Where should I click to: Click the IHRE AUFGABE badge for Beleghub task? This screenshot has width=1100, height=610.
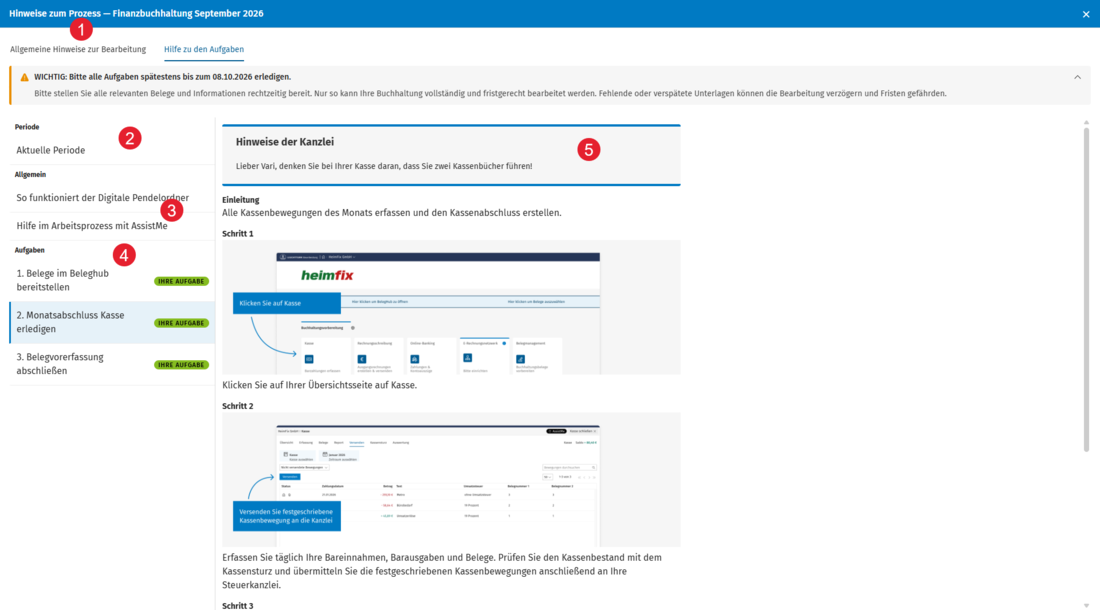182,281
